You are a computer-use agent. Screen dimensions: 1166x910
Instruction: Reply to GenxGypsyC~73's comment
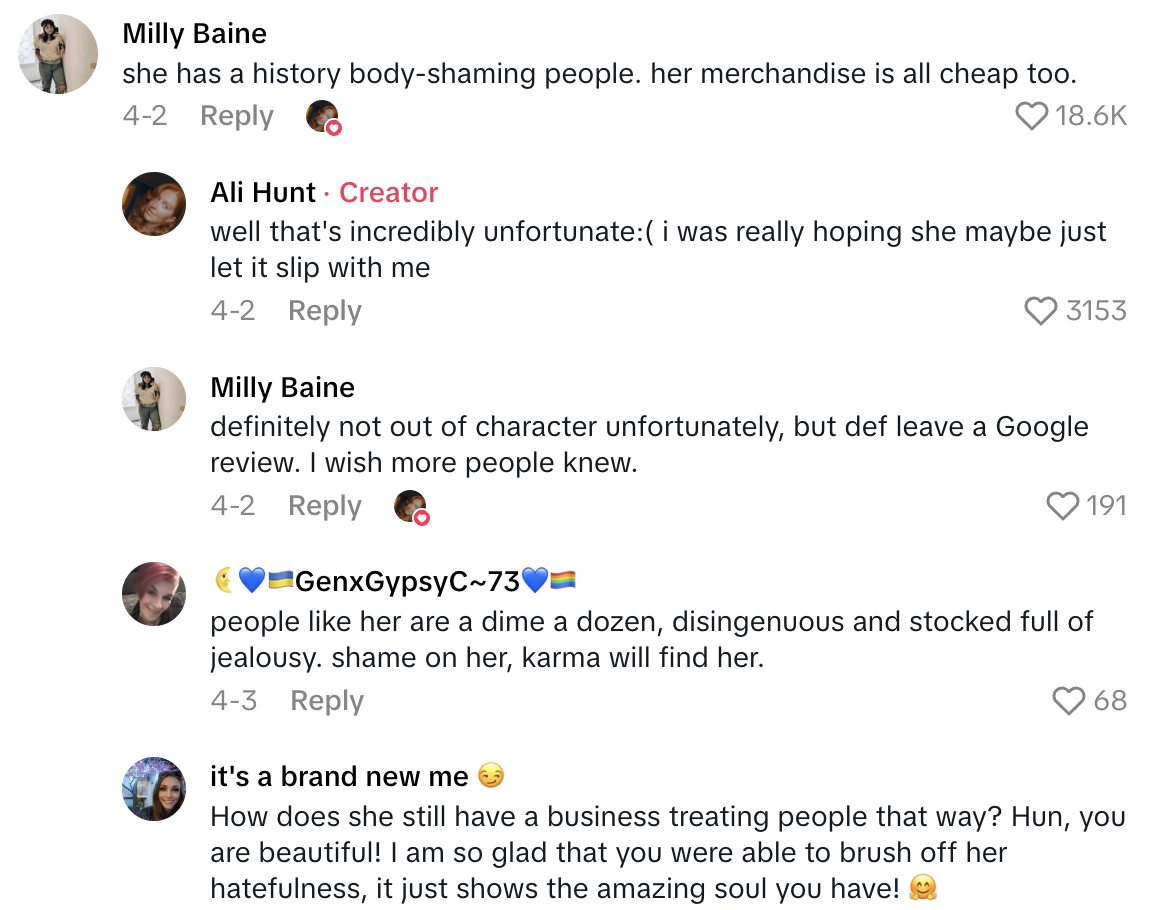[326, 701]
